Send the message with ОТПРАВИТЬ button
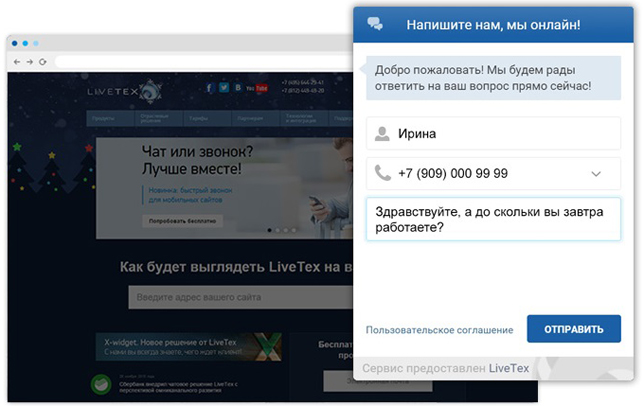Screen dimensions: 644x406 pyautogui.click(x=574, y=329)
